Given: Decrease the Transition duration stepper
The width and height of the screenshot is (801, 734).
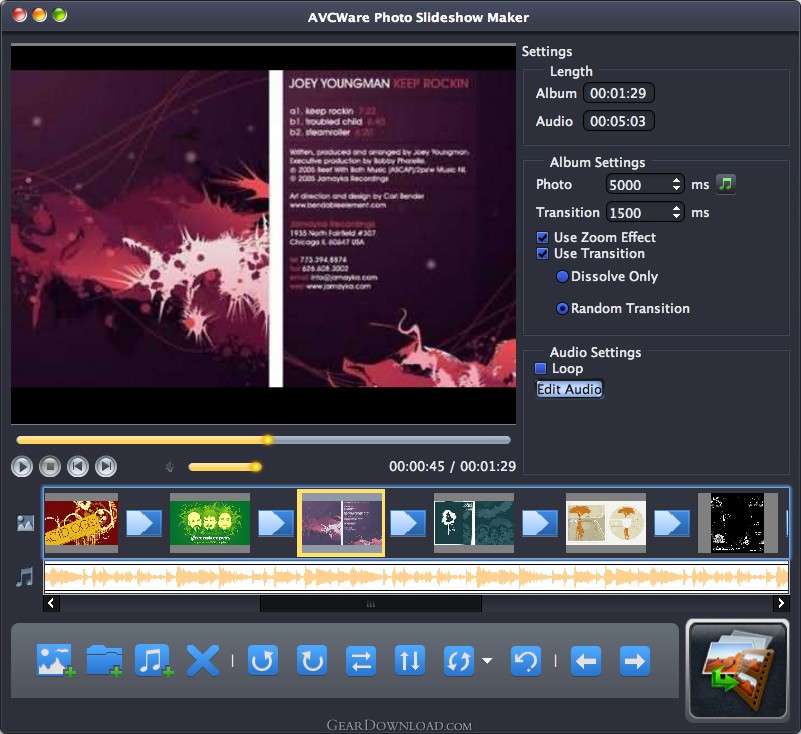Looking at the screenshot, I should tap(676, 217).
